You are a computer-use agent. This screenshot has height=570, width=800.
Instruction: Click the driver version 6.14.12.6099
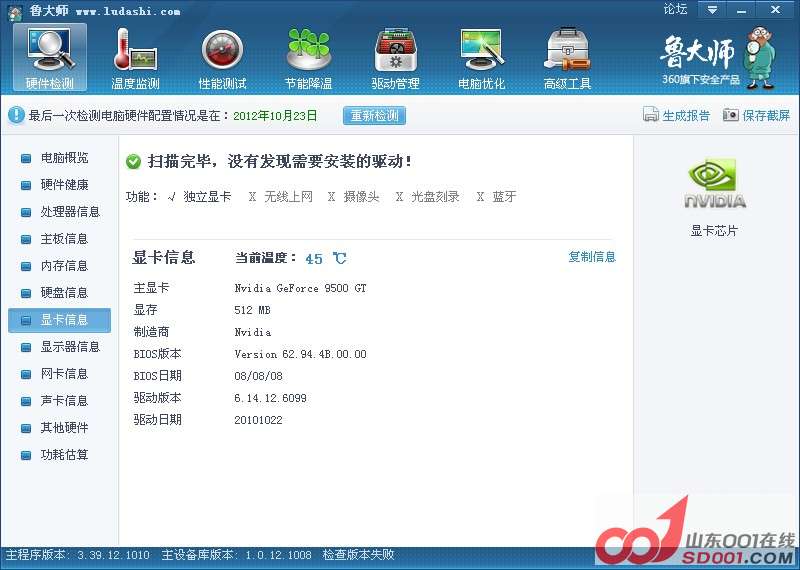point(270,398)
